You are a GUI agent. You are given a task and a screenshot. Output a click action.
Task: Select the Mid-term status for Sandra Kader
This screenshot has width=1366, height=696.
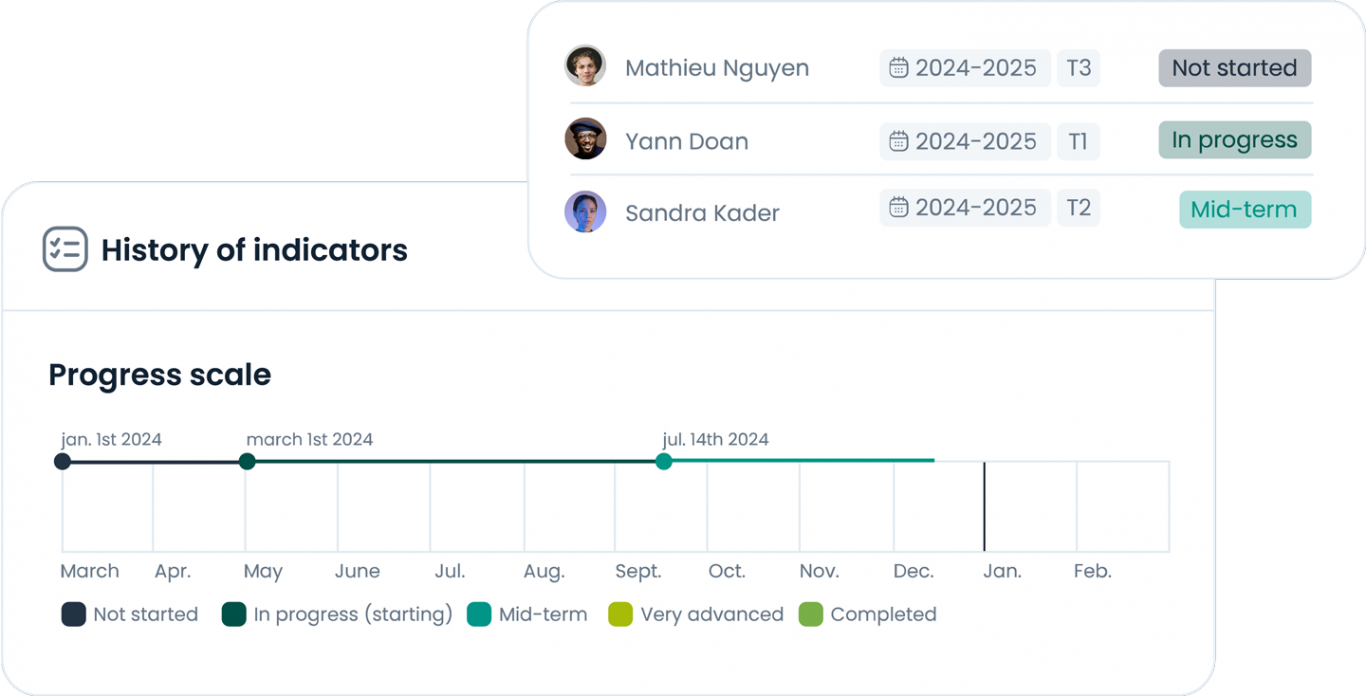pos(1244,209)
